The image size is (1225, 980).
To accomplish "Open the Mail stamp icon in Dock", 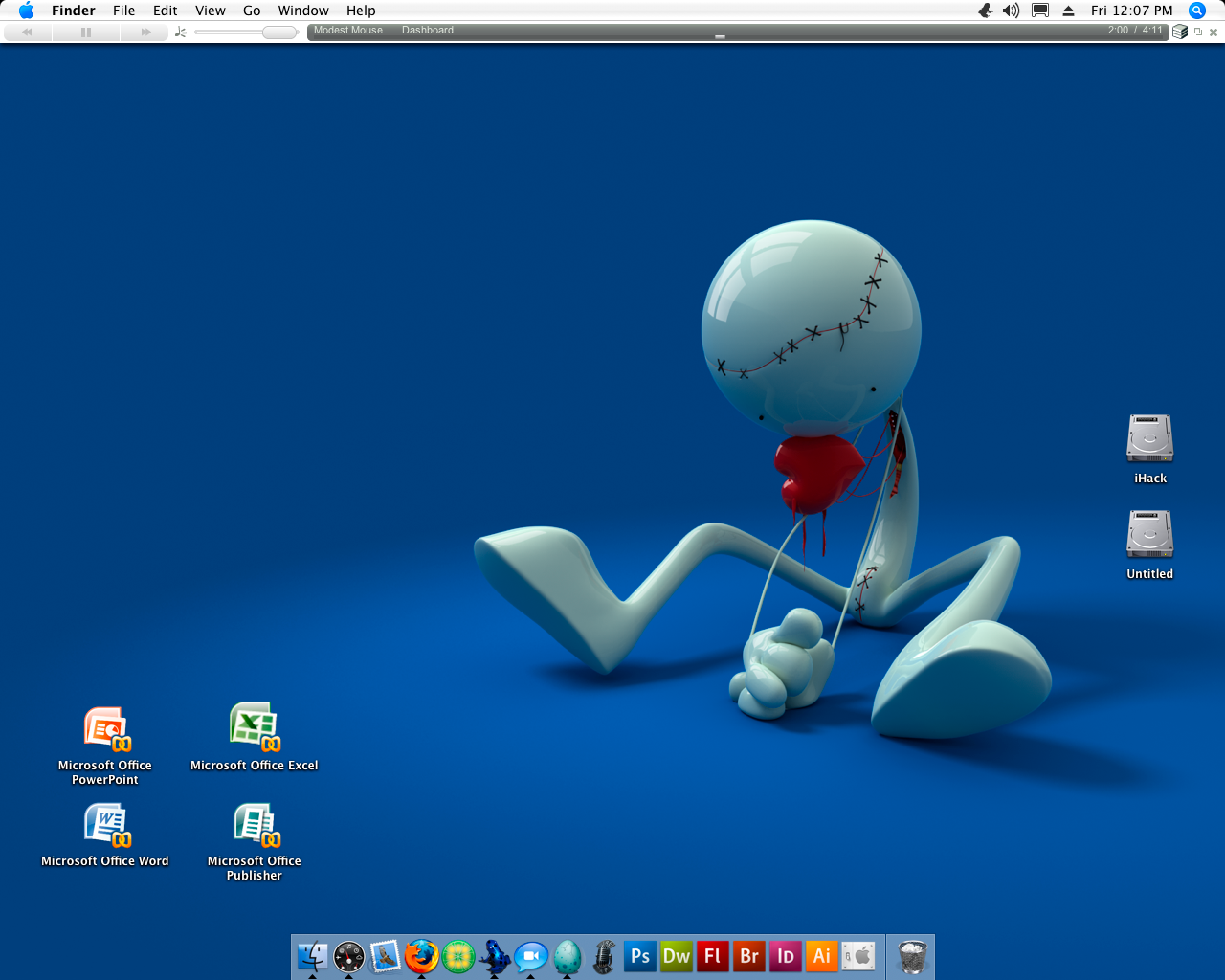I will click(x=385, y=956).
